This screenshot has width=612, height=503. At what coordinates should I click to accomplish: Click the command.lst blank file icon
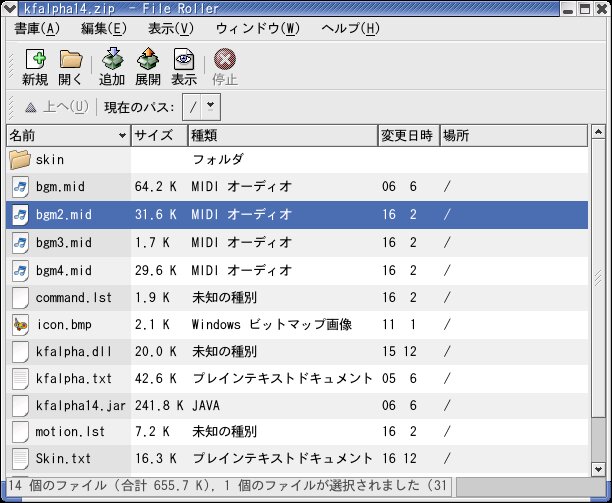coord(20,298)
